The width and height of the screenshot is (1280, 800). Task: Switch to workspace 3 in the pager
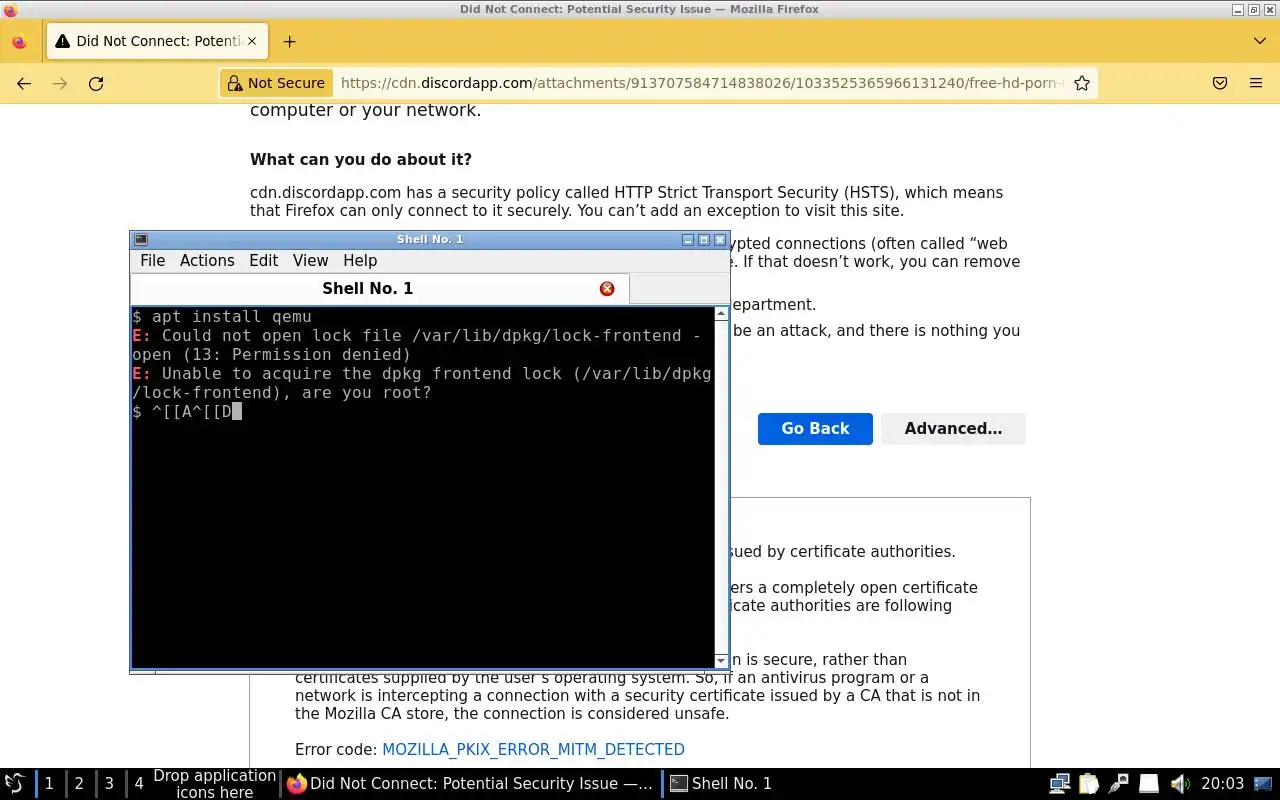click(x=109, y=783)
